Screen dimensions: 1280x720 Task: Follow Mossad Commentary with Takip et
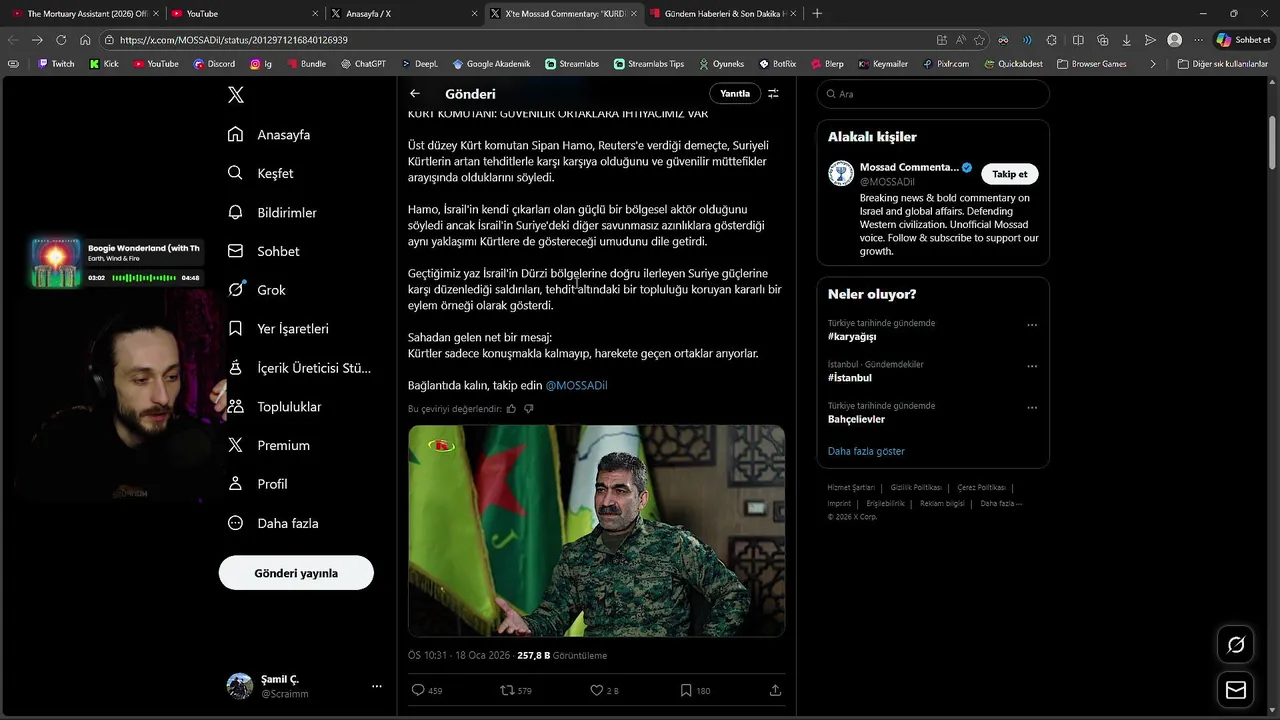coord(1010,174)
